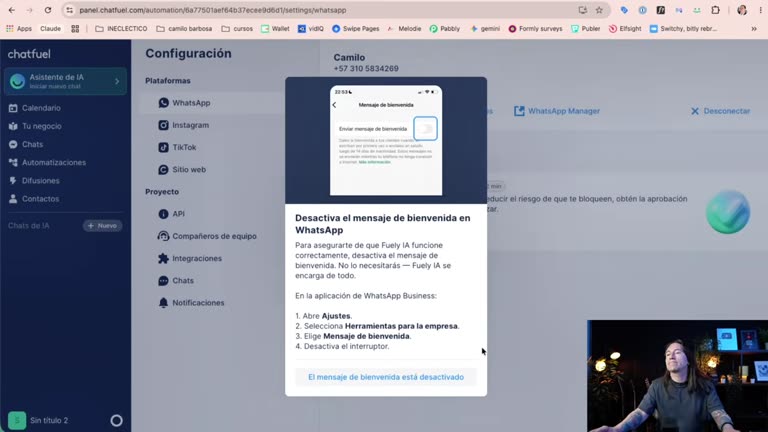Open the Elfsight bookmark
Image resolution: width=768 pixels, height=432 pixels.
click(x=625, y=28)
